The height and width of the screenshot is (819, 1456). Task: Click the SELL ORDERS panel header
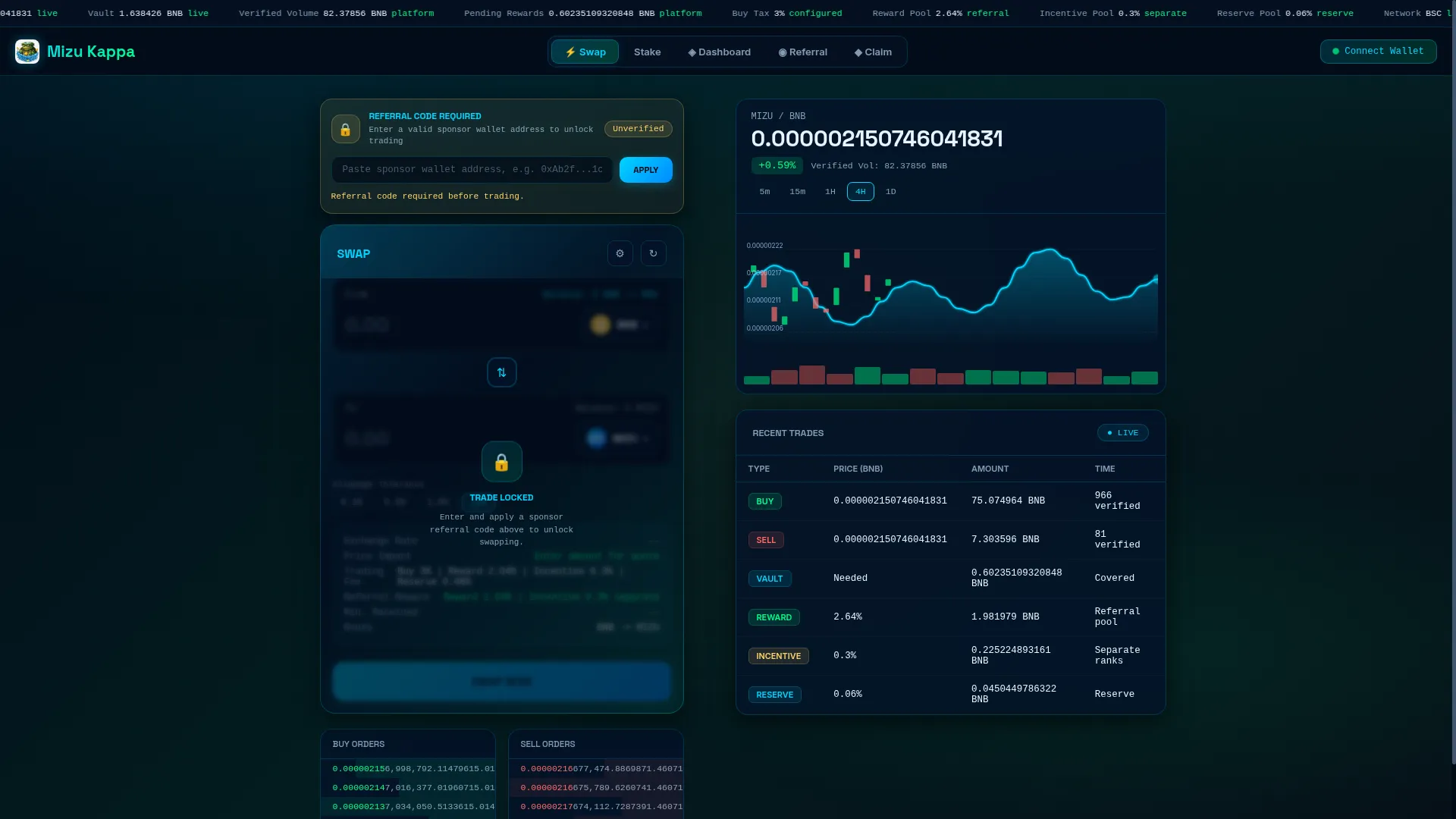[596, 744]
